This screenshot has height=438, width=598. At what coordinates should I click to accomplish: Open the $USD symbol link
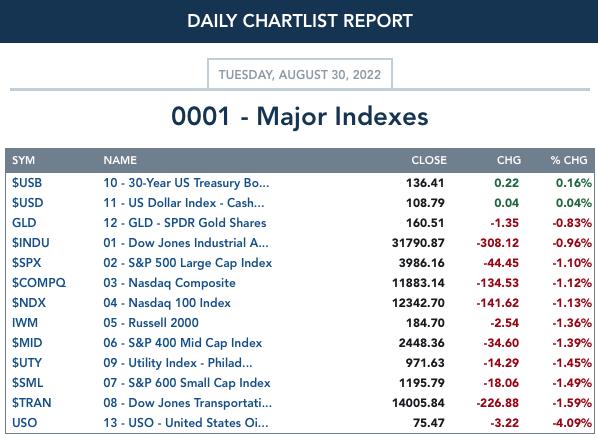coord(27,203)
